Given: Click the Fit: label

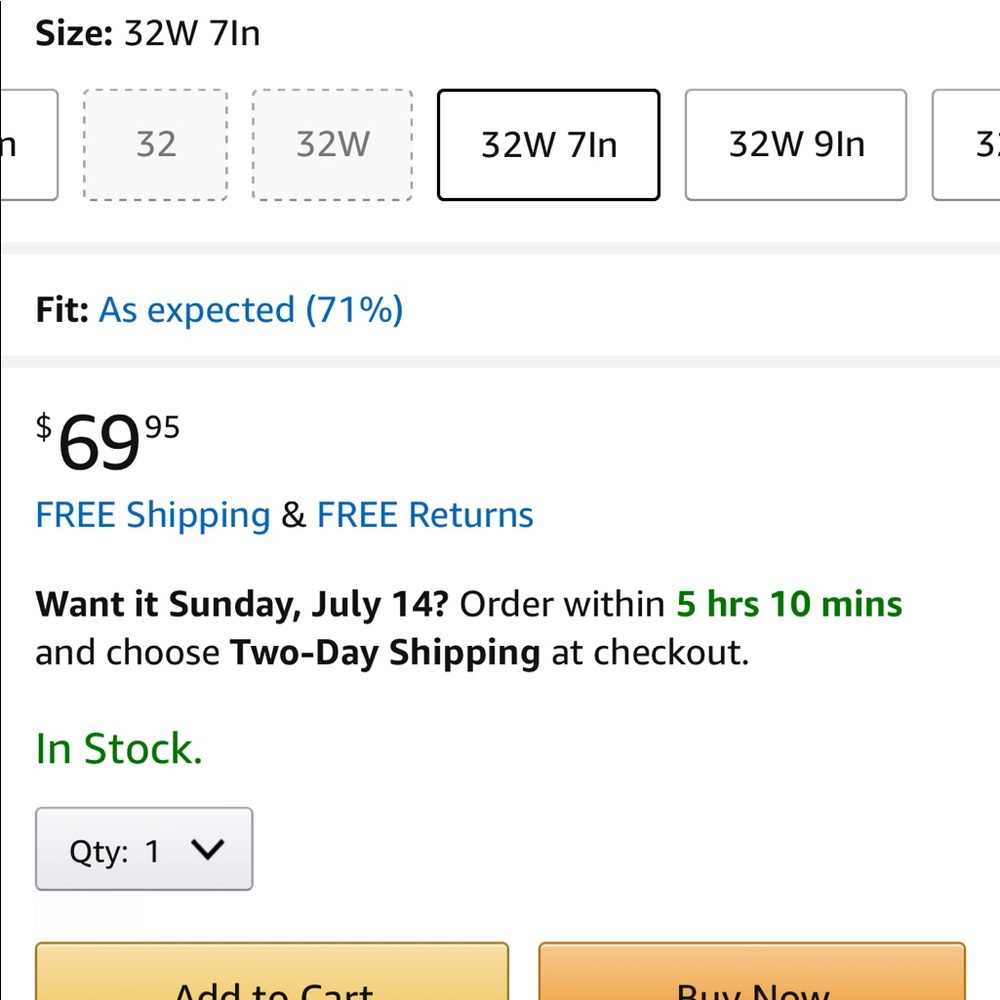Looking at the screenshot, I should tap(62, 310).
